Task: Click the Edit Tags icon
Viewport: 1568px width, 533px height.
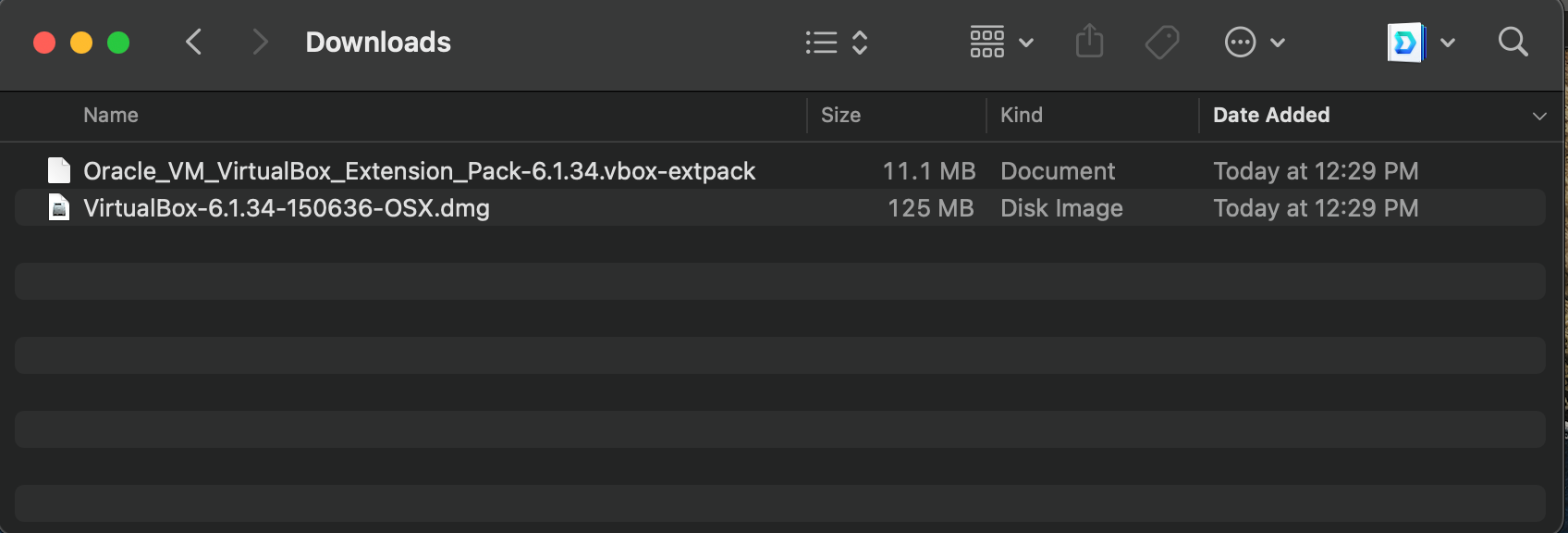Action: pyautogui.click(x=1161, y=43)
